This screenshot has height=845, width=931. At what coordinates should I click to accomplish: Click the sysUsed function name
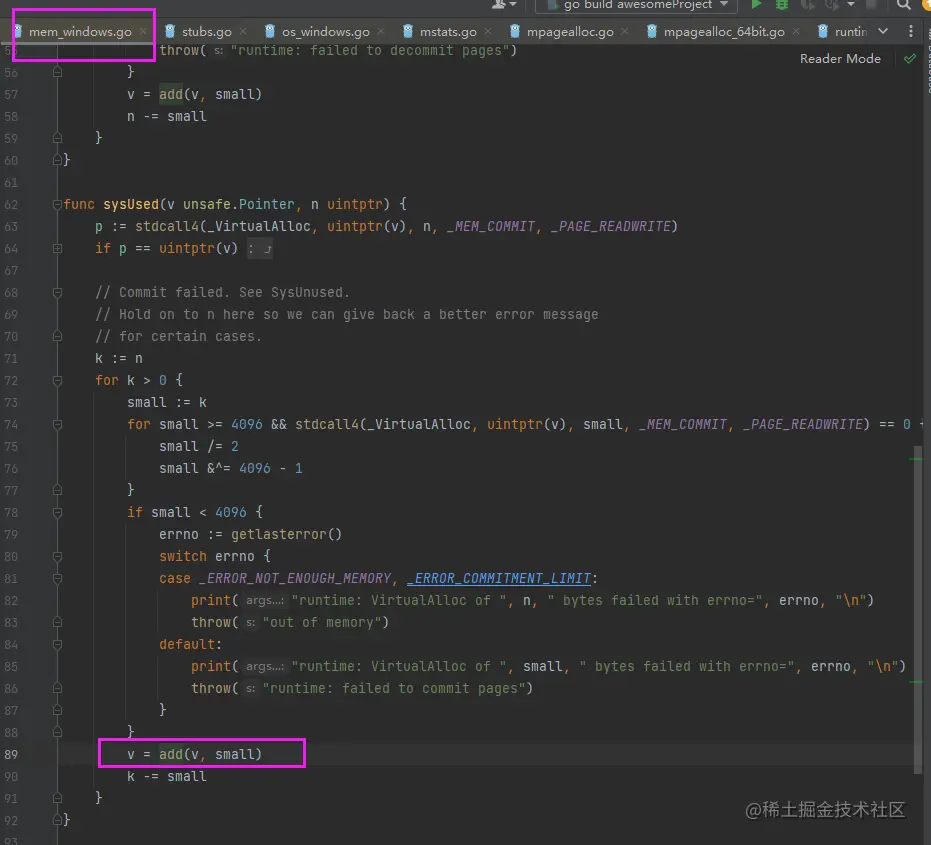point(131,204)
